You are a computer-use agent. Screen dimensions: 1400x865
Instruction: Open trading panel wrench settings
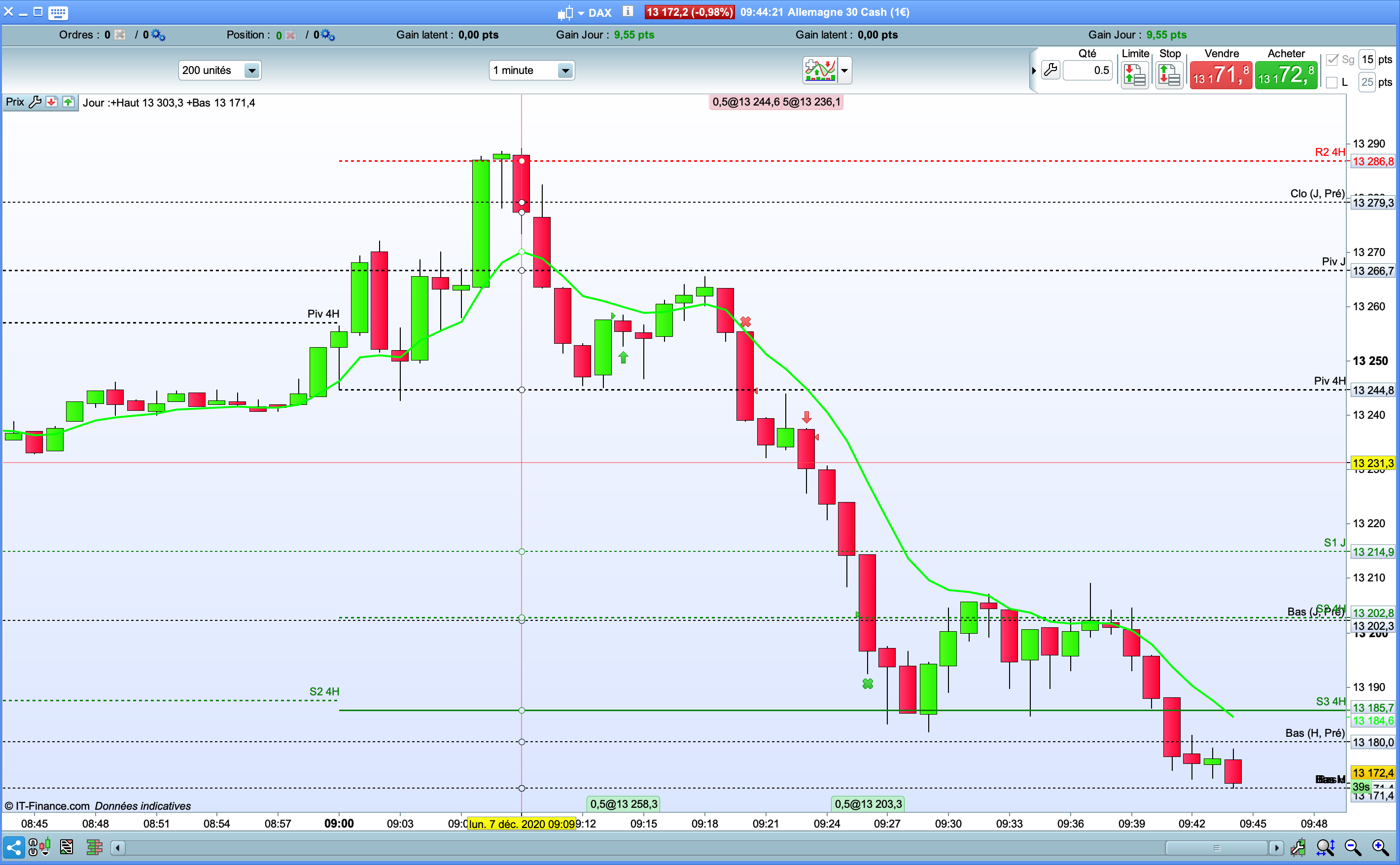click(x=1050, y=71)
